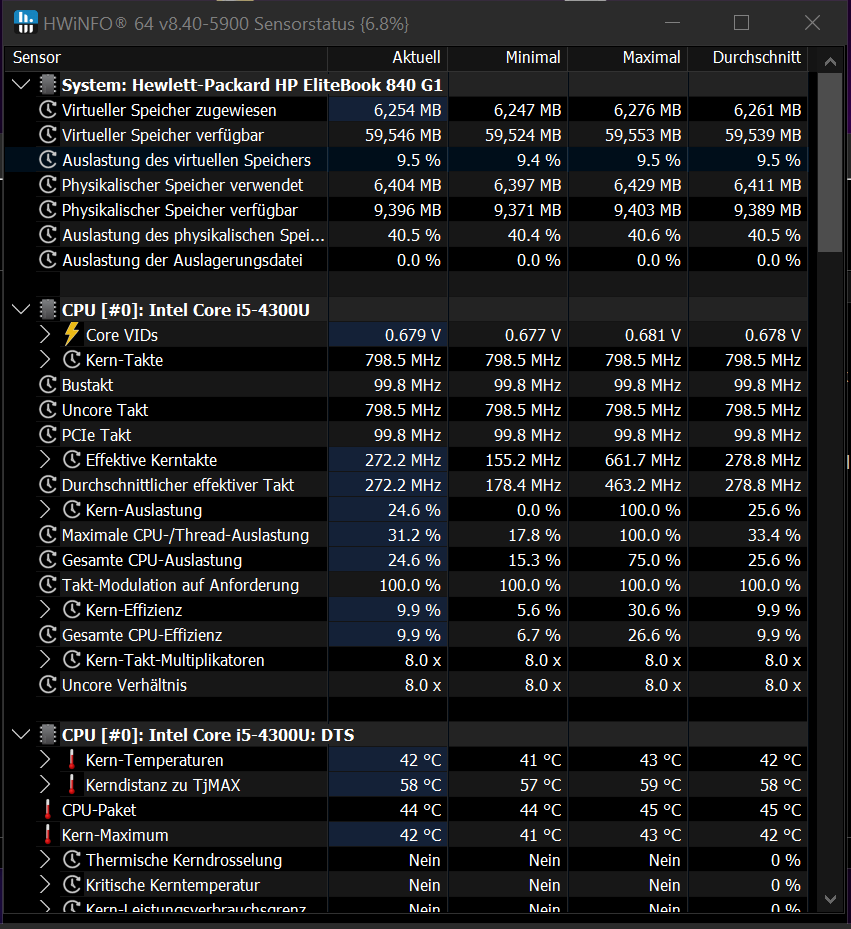Click the clock icon of Uncore Verhältnis
This screenshot has width=851, height=929.
coord(47,684)
